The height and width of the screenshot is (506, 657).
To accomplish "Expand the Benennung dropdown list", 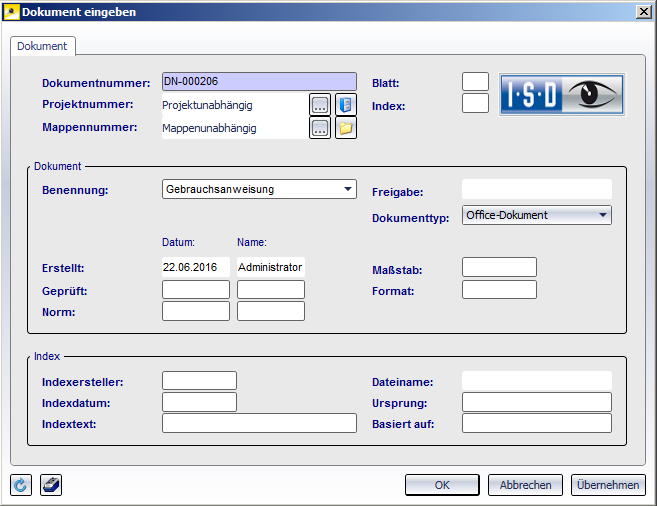I will tap(347, 189).
